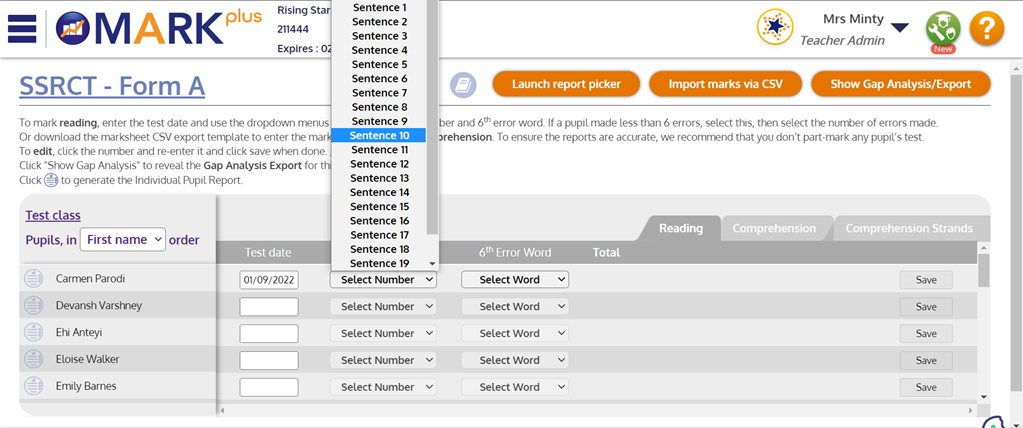Click the test date field for Emily Barnes
The height and width of the screenshot is (428, 1023).
[269, 387]
